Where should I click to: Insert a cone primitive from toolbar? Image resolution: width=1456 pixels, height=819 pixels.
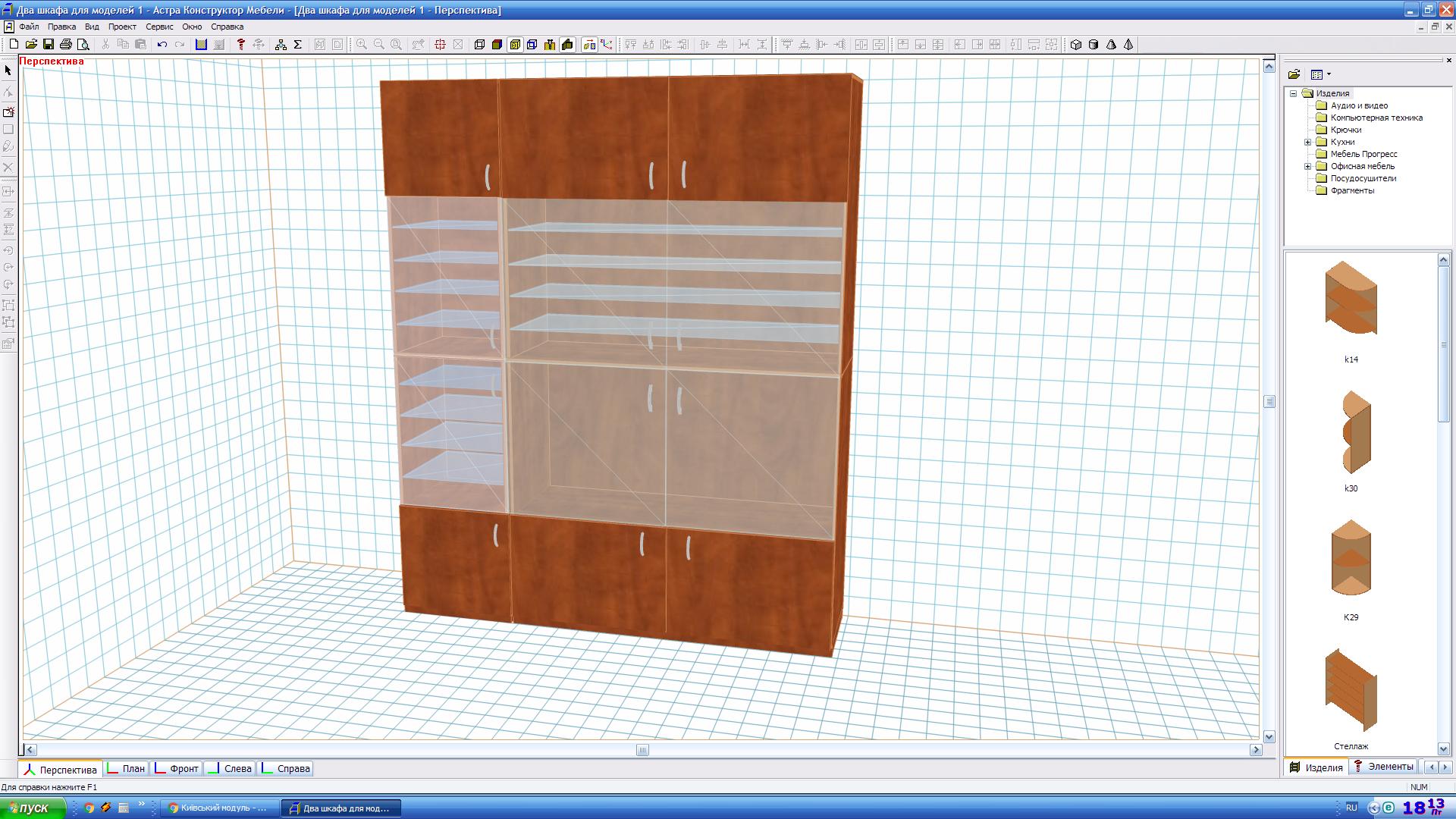[x=1111, y=45]
